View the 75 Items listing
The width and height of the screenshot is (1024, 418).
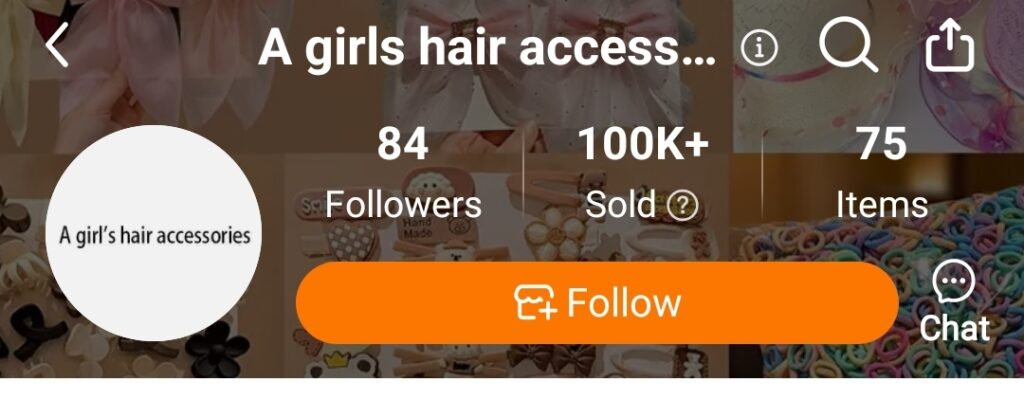click(x=882, y=144)
